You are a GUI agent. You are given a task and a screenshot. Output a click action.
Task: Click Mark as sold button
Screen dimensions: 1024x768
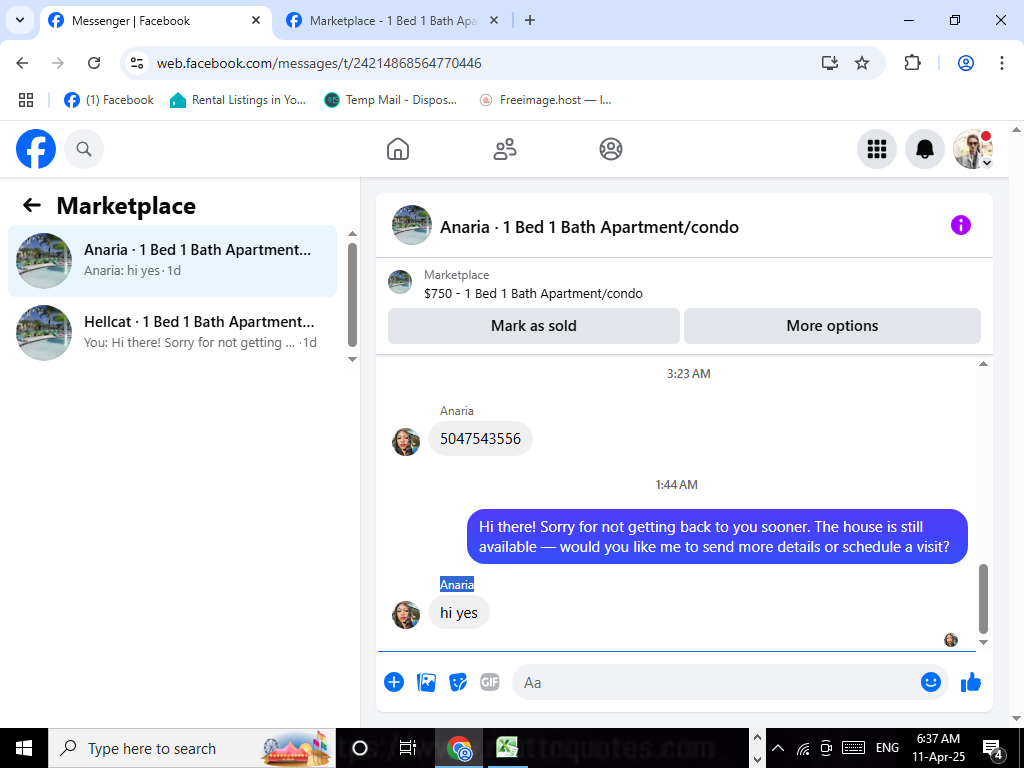click(534, 326)
